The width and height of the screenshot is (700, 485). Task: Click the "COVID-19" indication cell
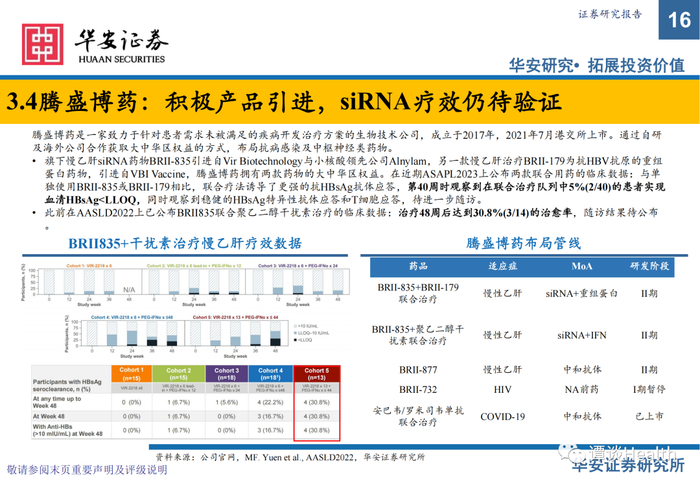coord(502,417)
